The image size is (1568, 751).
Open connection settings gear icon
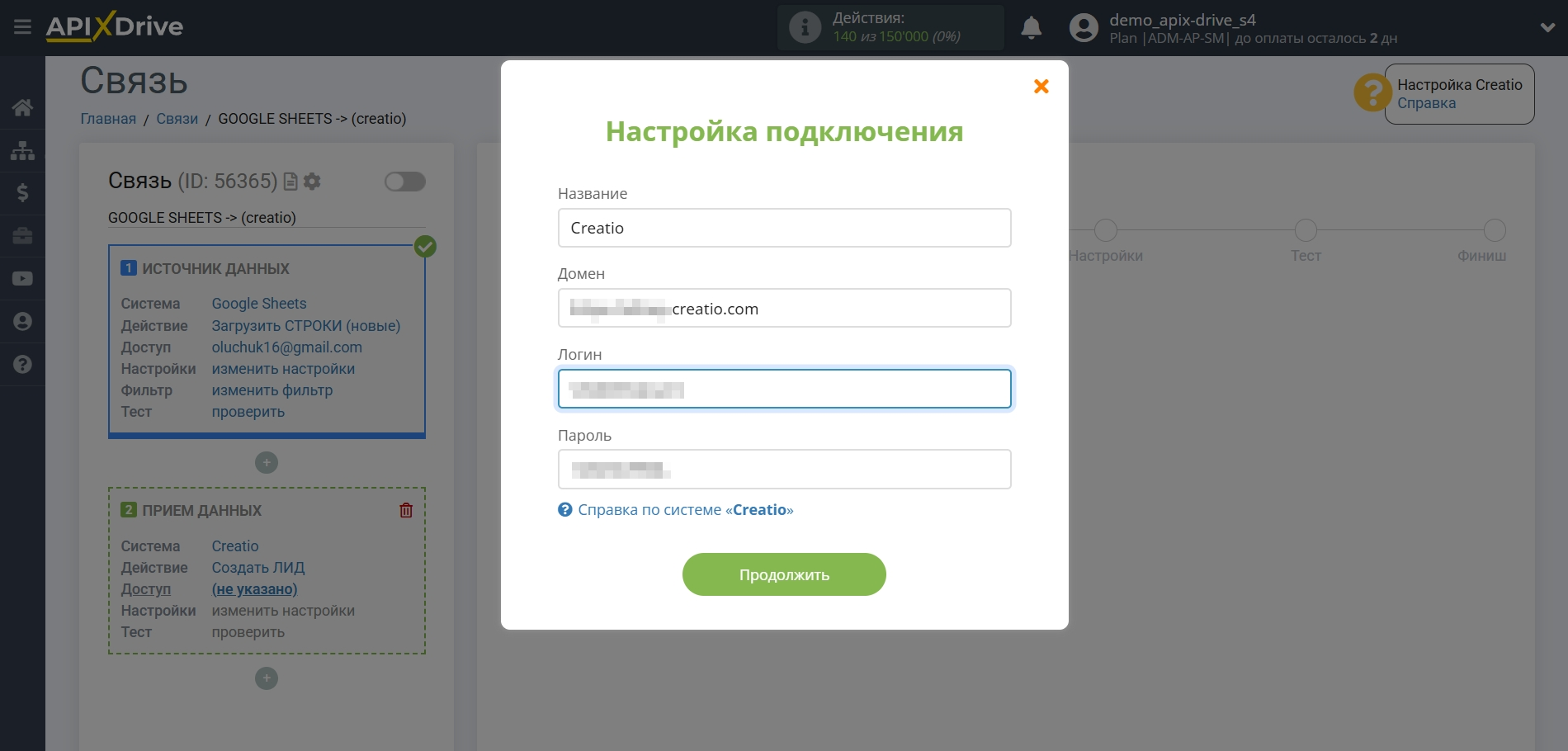point(312,181)
